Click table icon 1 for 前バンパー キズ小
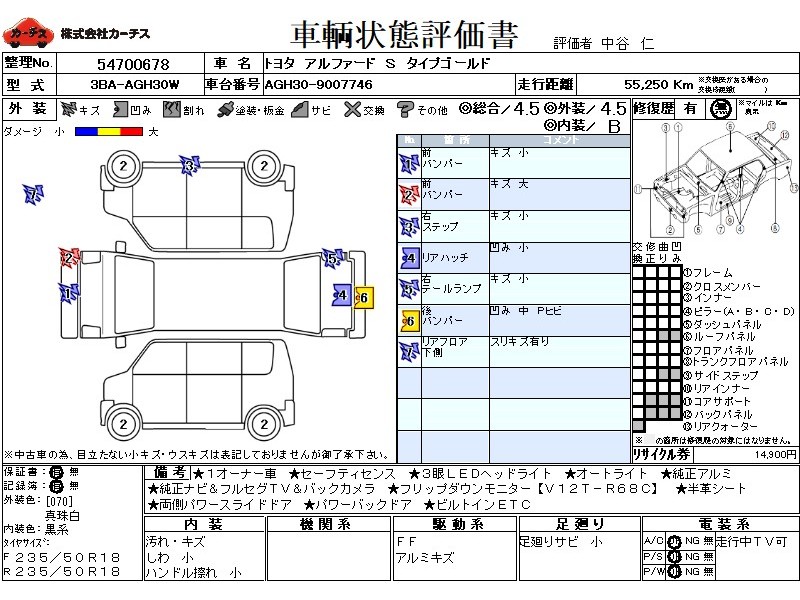Image resolution: width=800 pixels, height=600 pixels. (409, 164)
